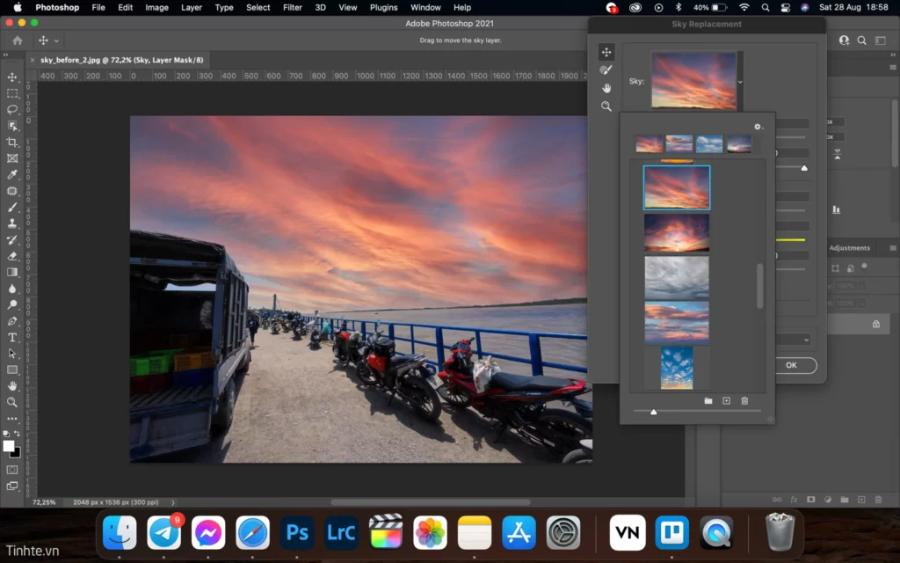The image size is (900, 563).
Task: Choose the gray cloudy sky thumbnail
Action: coord(677,277)
